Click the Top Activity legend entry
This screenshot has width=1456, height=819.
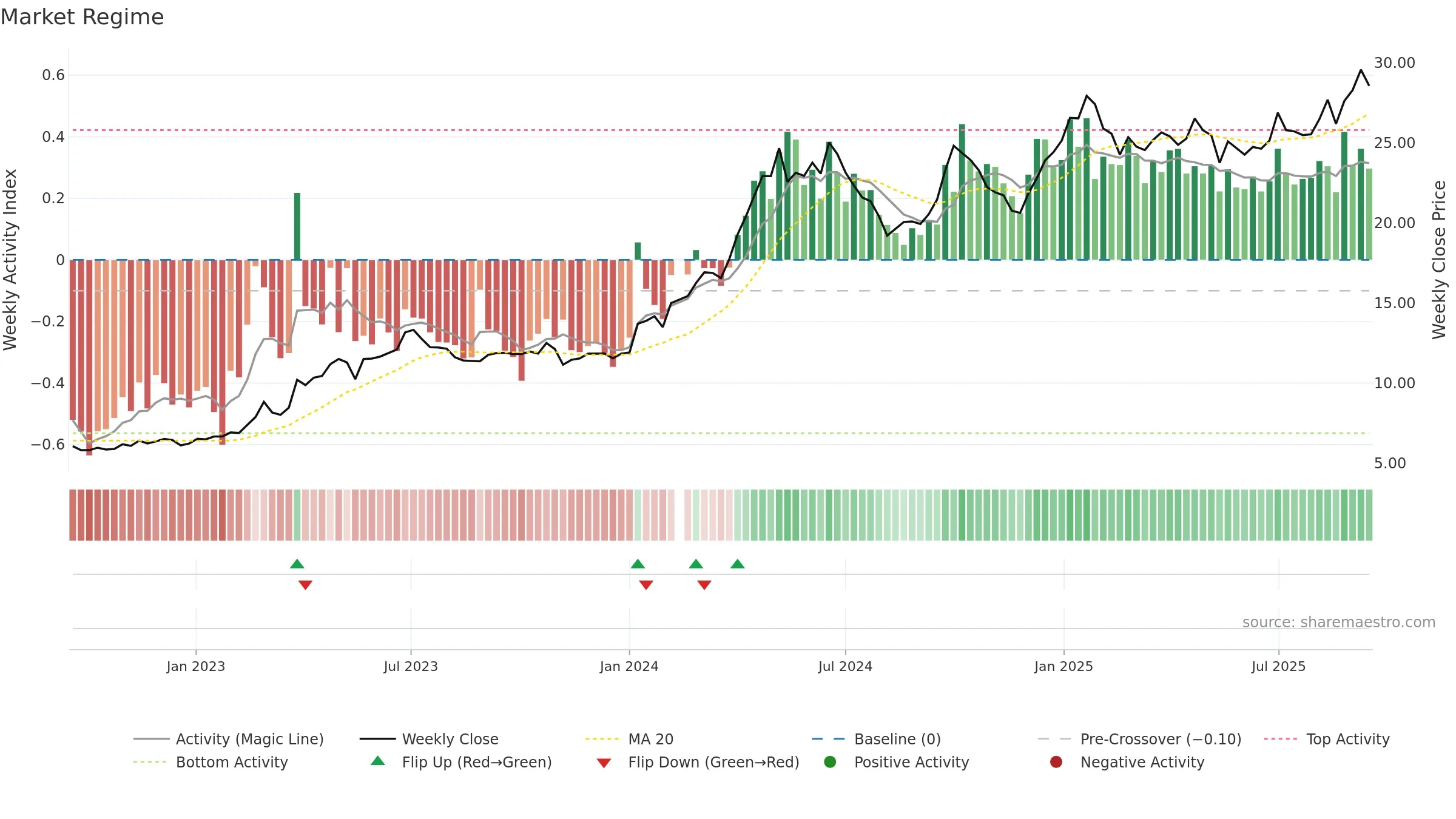tap(1327, 739)
